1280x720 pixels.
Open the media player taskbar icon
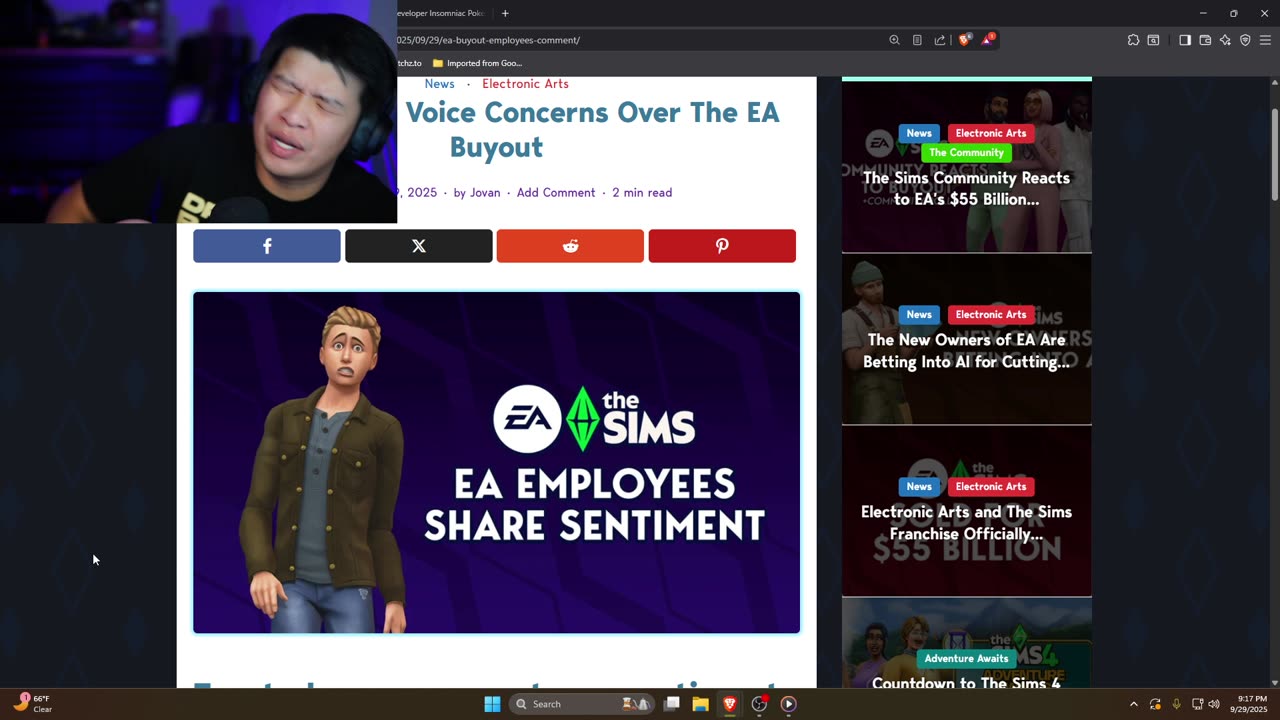(788, 704)
